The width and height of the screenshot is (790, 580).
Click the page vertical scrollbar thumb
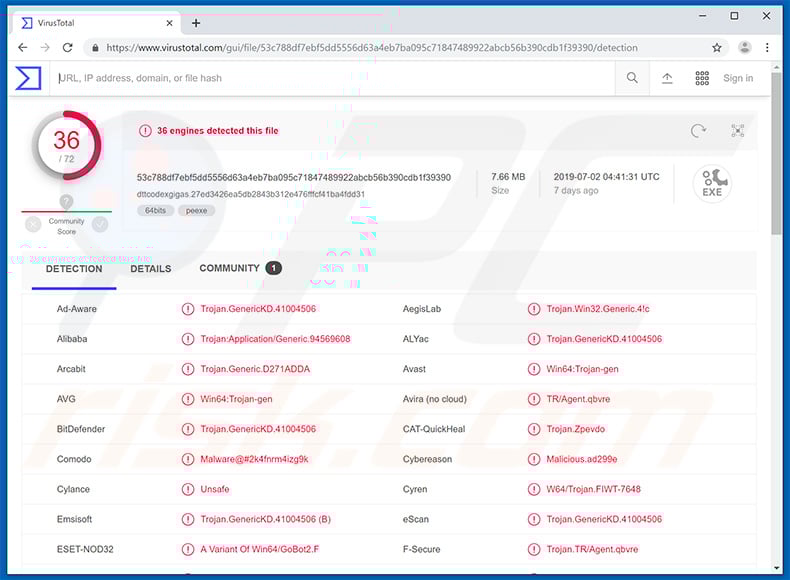776,153
